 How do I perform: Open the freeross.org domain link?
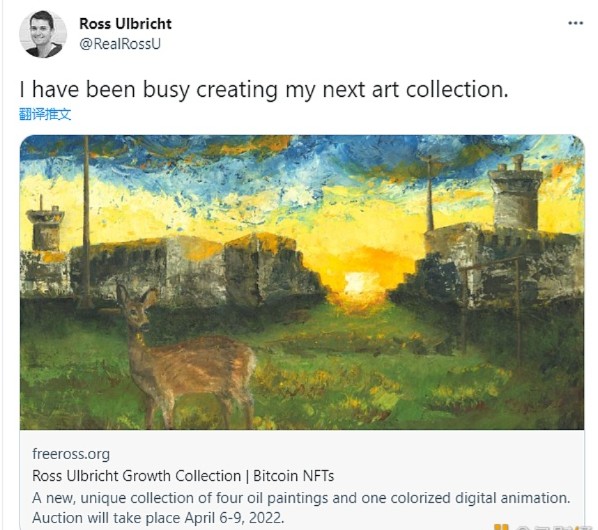click(x=71, y=454)
